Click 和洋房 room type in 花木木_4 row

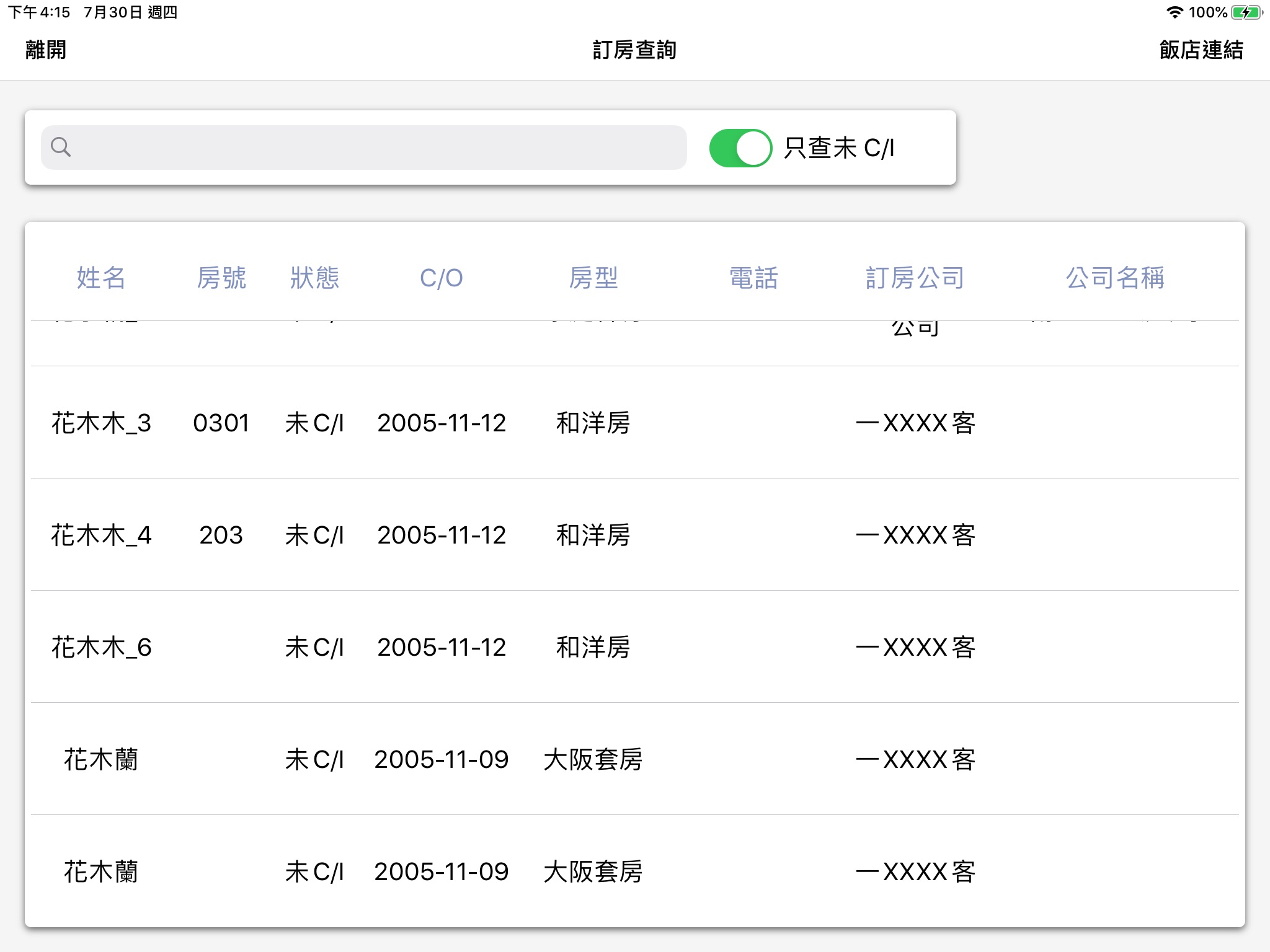click(x=593, y=535)
